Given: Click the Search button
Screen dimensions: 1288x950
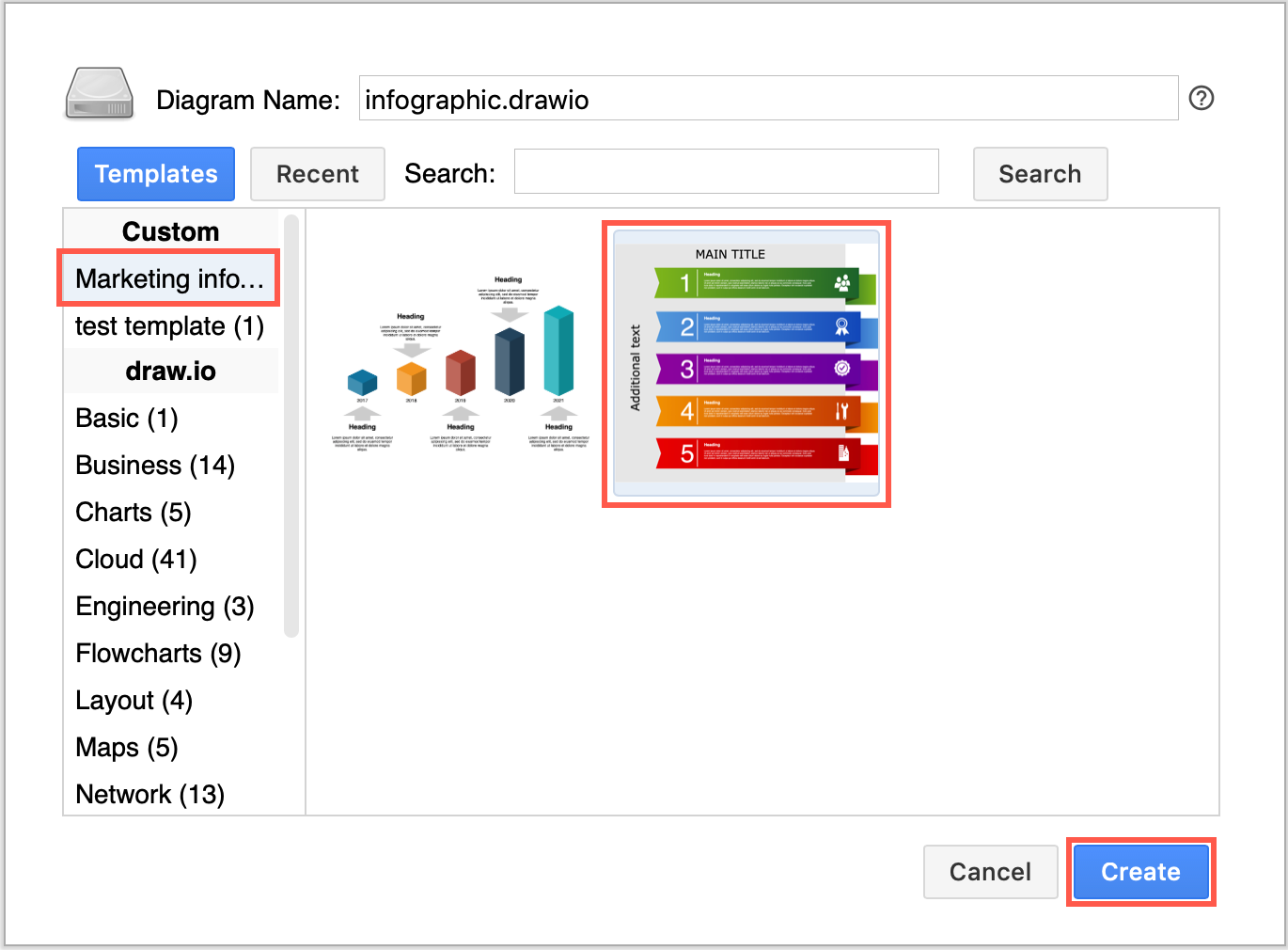Looking at the screenshot, I should (1040, 173).
